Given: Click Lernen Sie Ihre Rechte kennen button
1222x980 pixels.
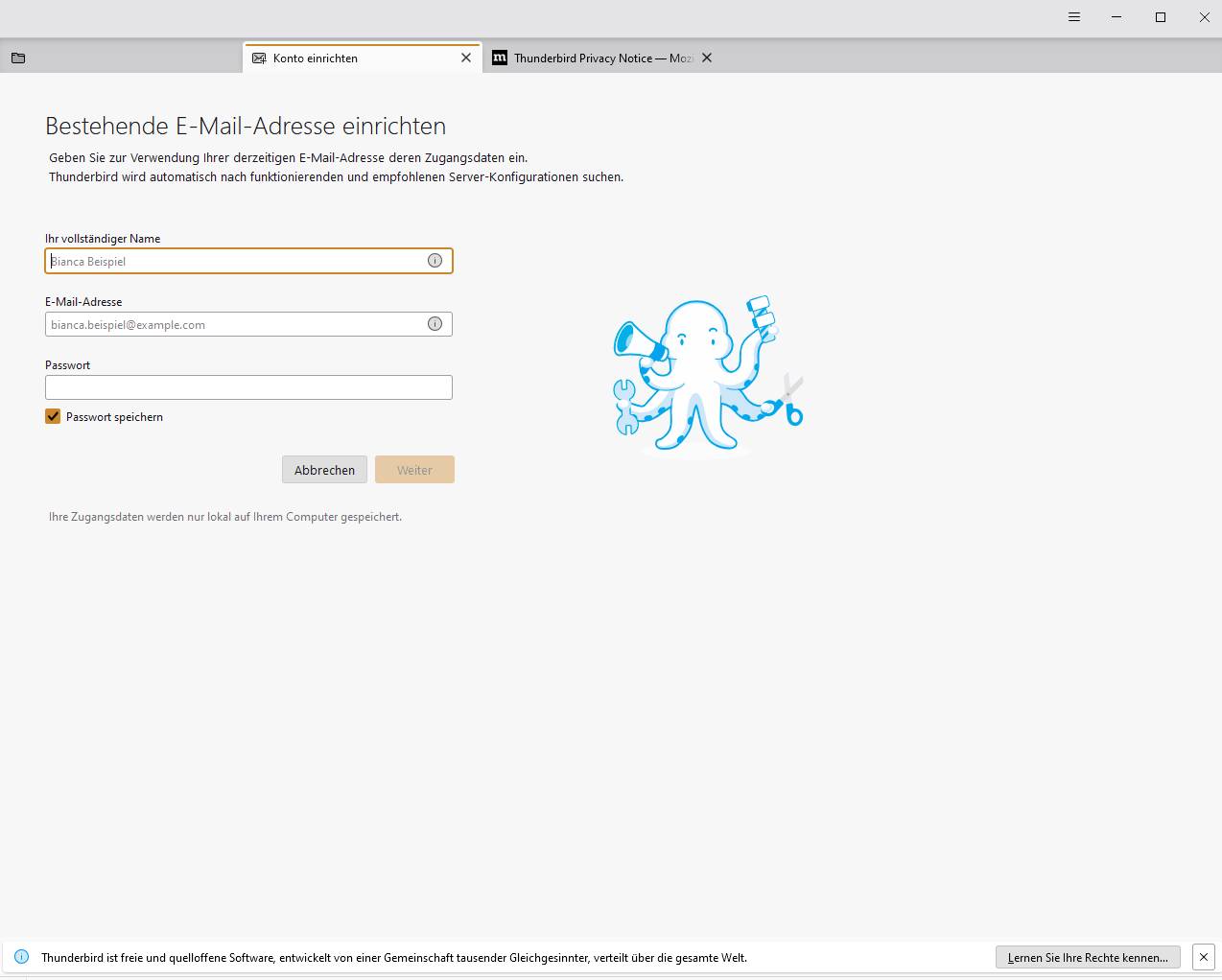Looking at the screenshot, I should click(x=1088, y=957).
